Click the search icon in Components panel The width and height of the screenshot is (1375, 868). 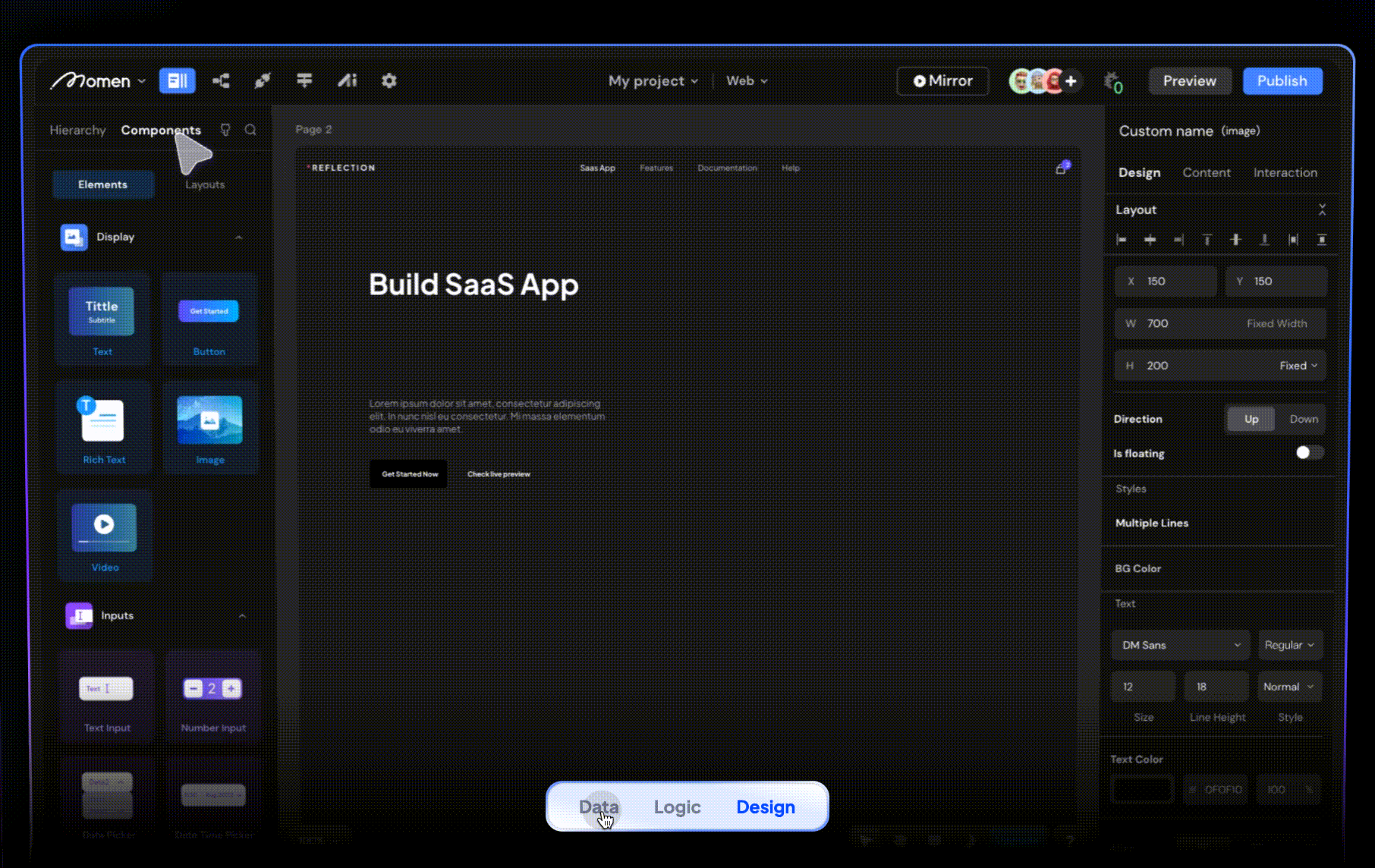250,130
